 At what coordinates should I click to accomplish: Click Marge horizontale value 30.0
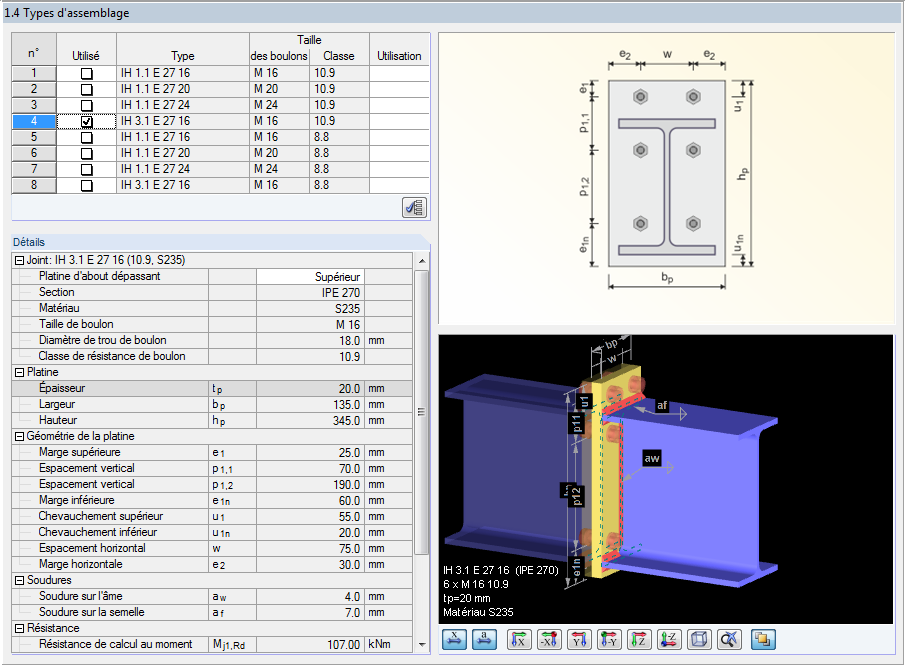310,565
